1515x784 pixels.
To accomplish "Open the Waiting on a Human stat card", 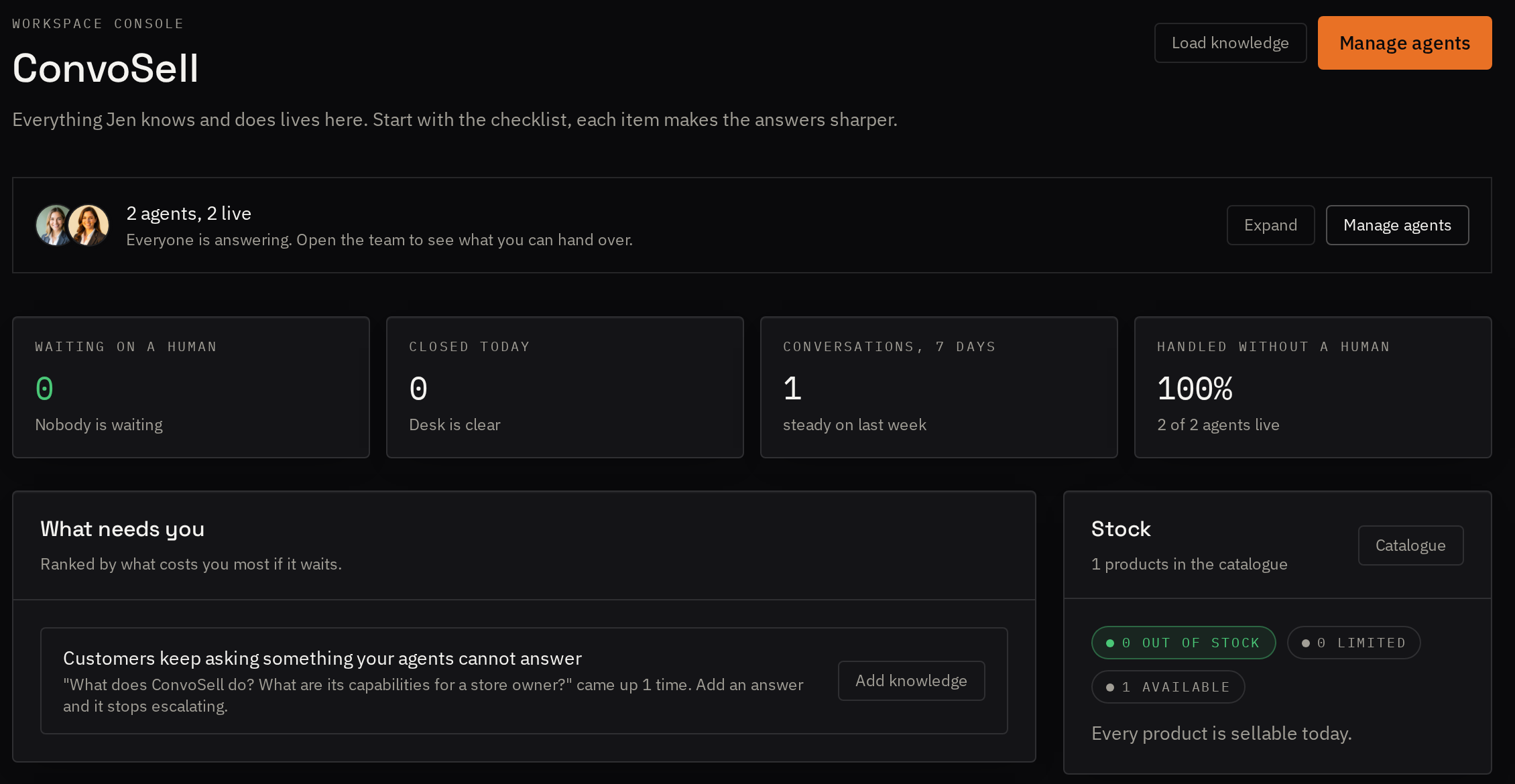I will (191, 387).
